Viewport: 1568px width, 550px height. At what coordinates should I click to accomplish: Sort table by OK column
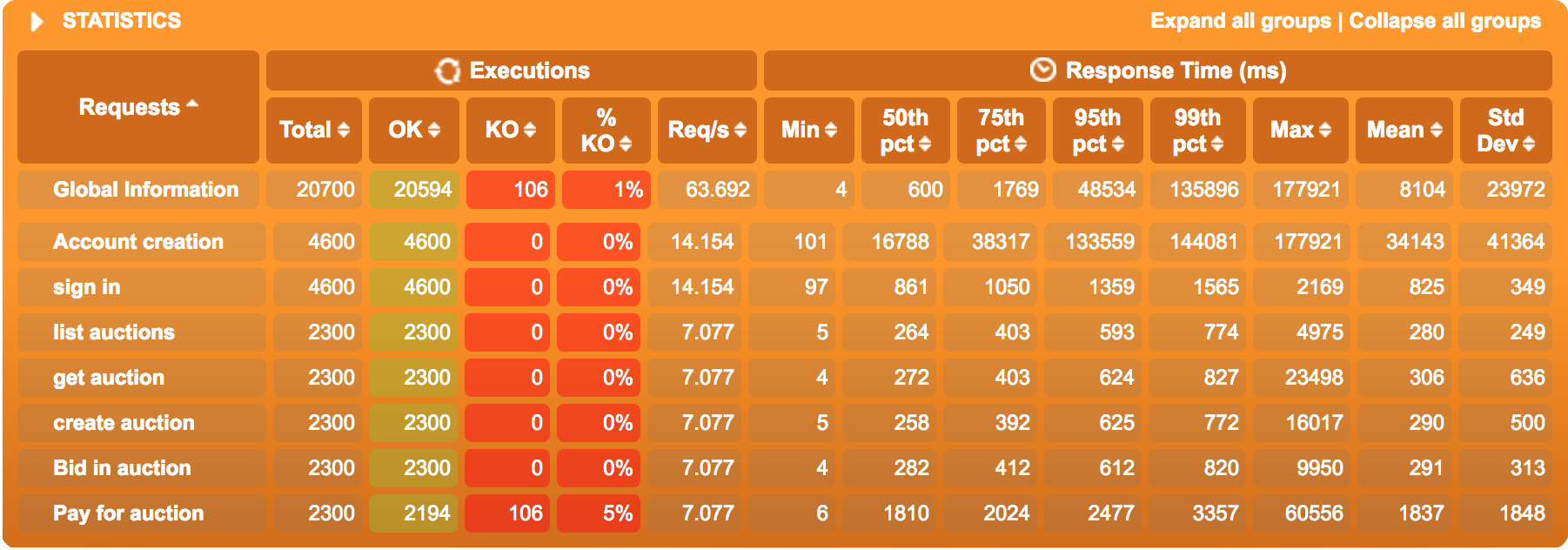pyautogui.click(x=414, y=130)
